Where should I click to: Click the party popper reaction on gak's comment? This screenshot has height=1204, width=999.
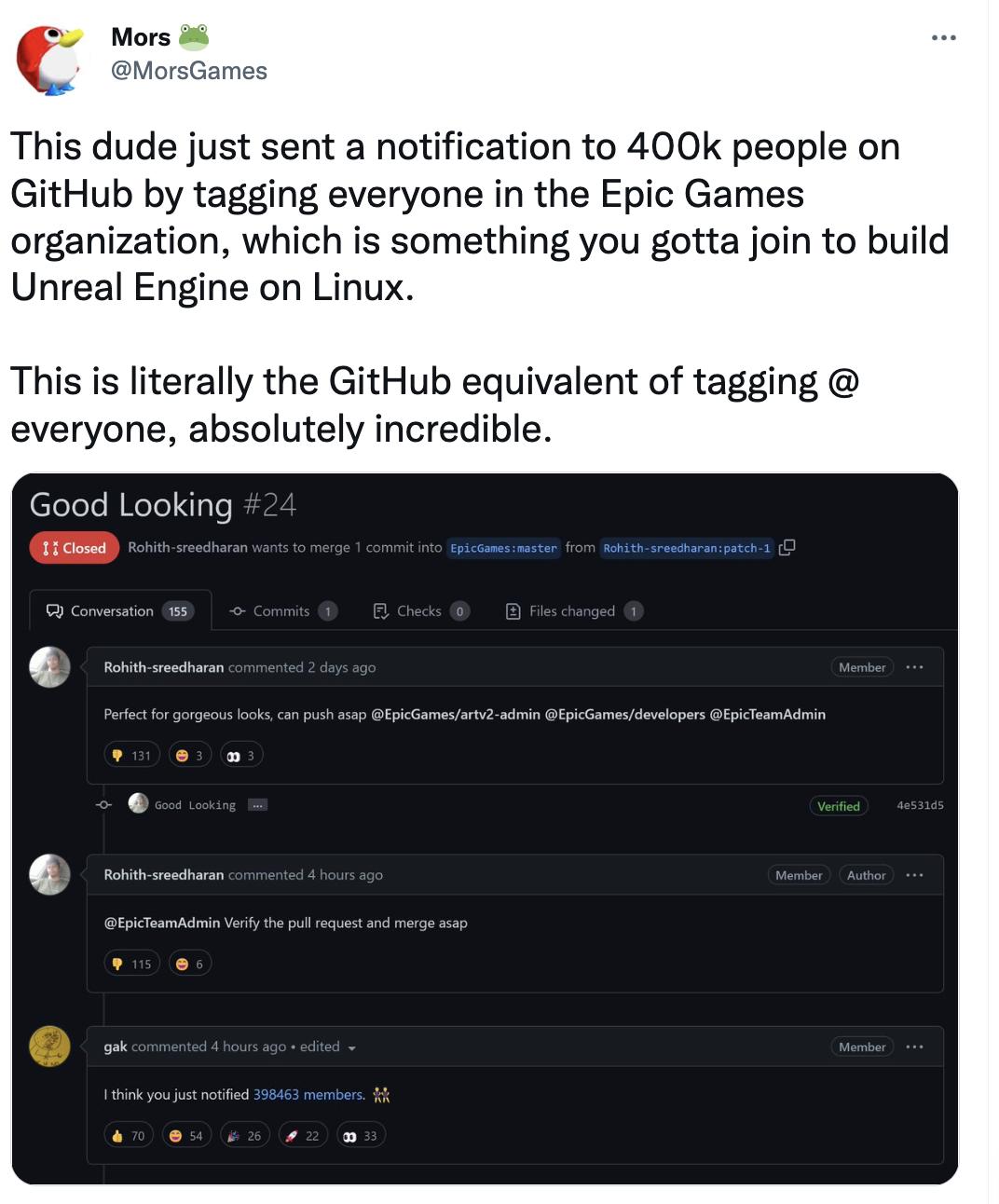[244, 1134]
